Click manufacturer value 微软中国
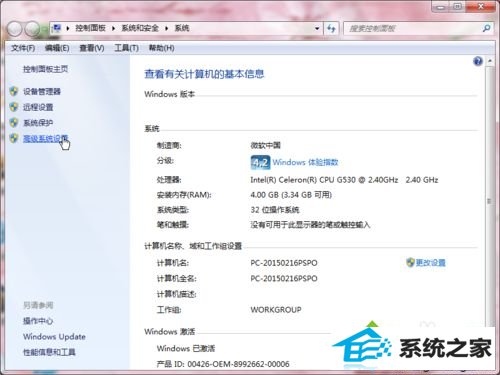The width and height of the screenshot is (500, 375). (x=265, y=145)
